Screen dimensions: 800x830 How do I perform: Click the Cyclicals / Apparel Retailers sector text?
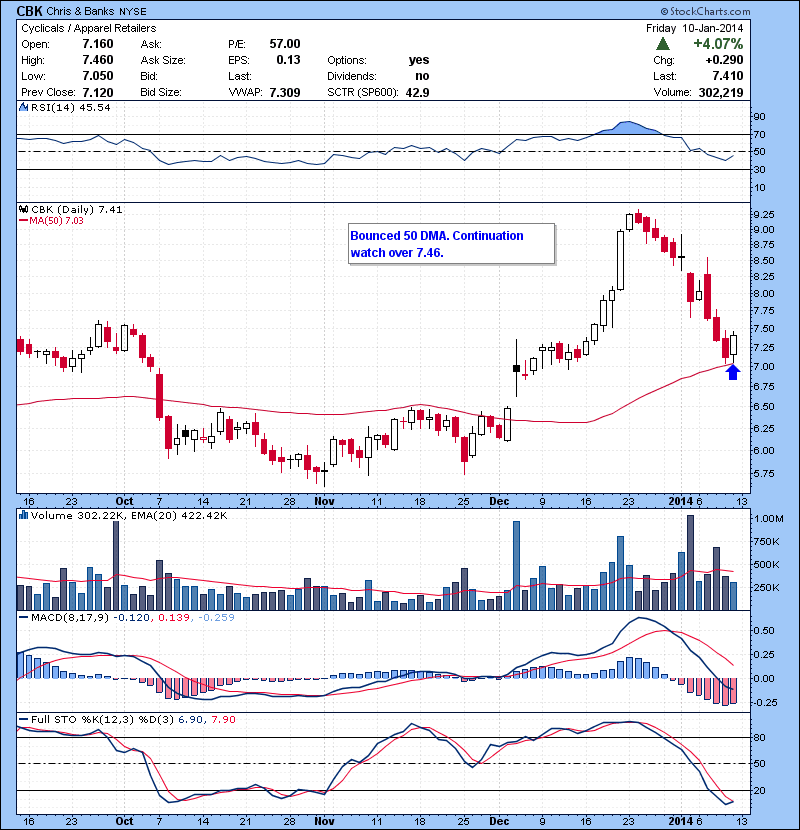89,29
